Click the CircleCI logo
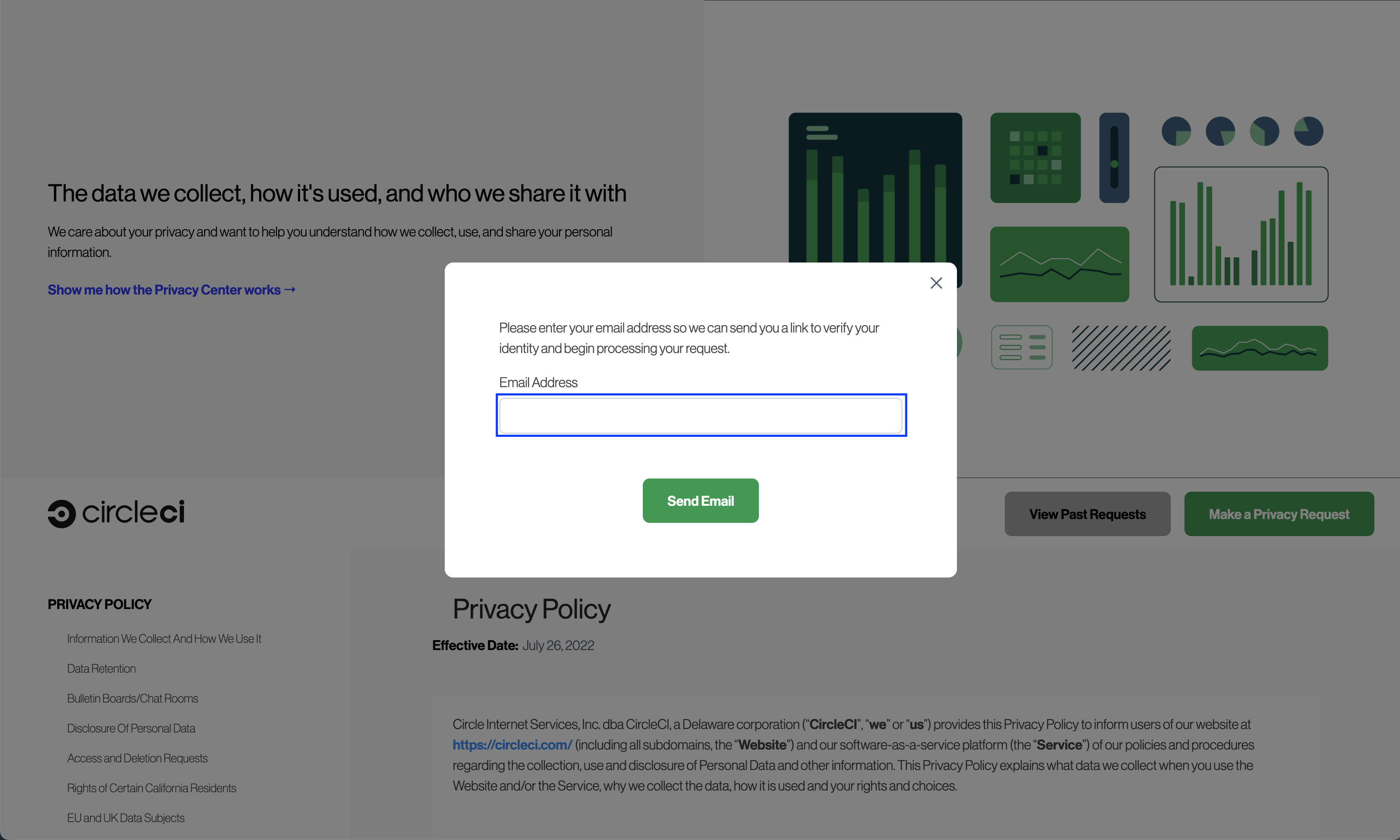Viewport: 1400px width, 840px height. [116, 513]
